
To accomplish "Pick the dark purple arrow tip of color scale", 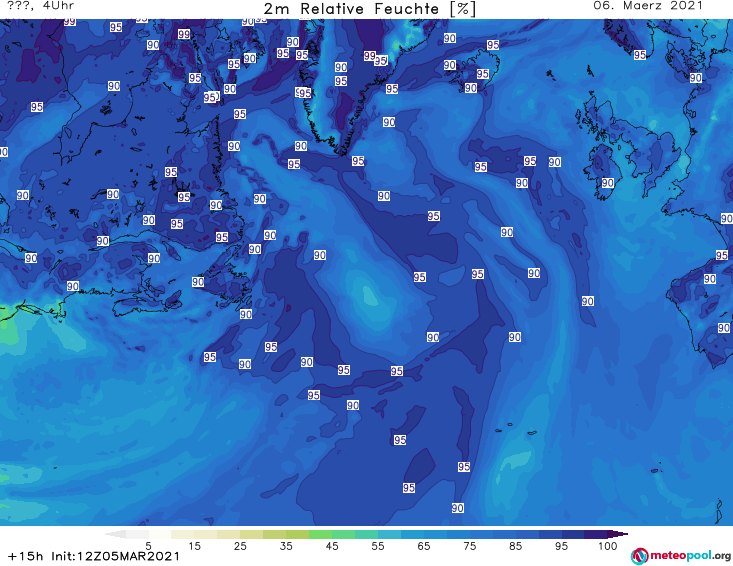I will coord(618,534).
